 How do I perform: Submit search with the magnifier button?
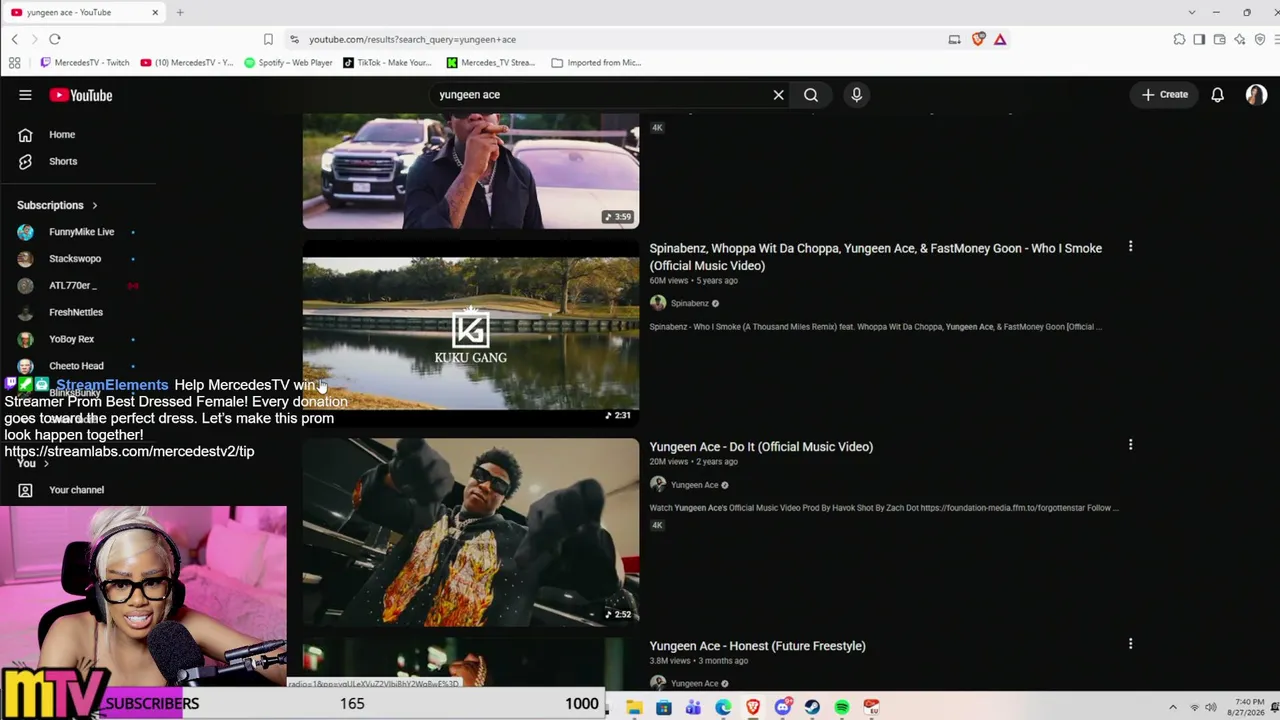point(811,95)
